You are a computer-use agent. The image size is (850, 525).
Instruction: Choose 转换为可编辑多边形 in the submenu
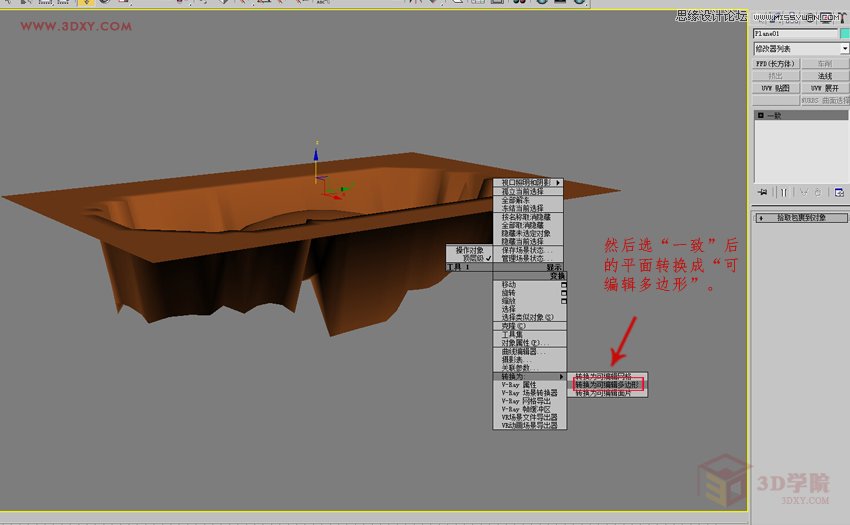(608, 385)
